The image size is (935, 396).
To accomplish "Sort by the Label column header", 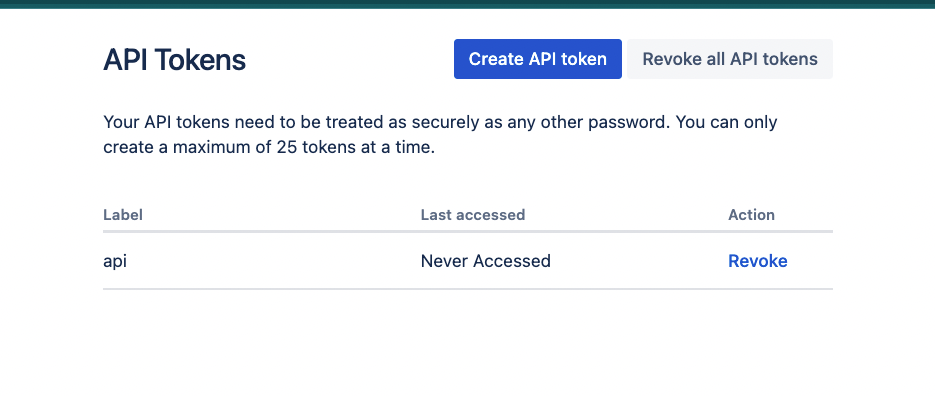I will pos(123,215).
